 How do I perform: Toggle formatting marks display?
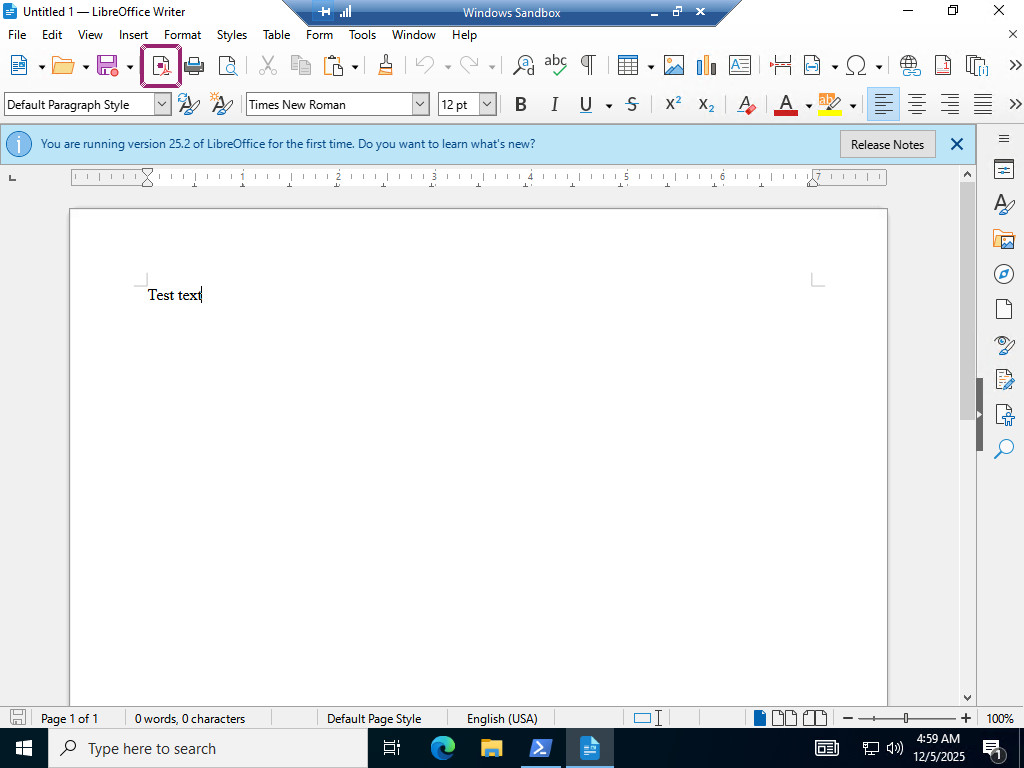(588, 66)
